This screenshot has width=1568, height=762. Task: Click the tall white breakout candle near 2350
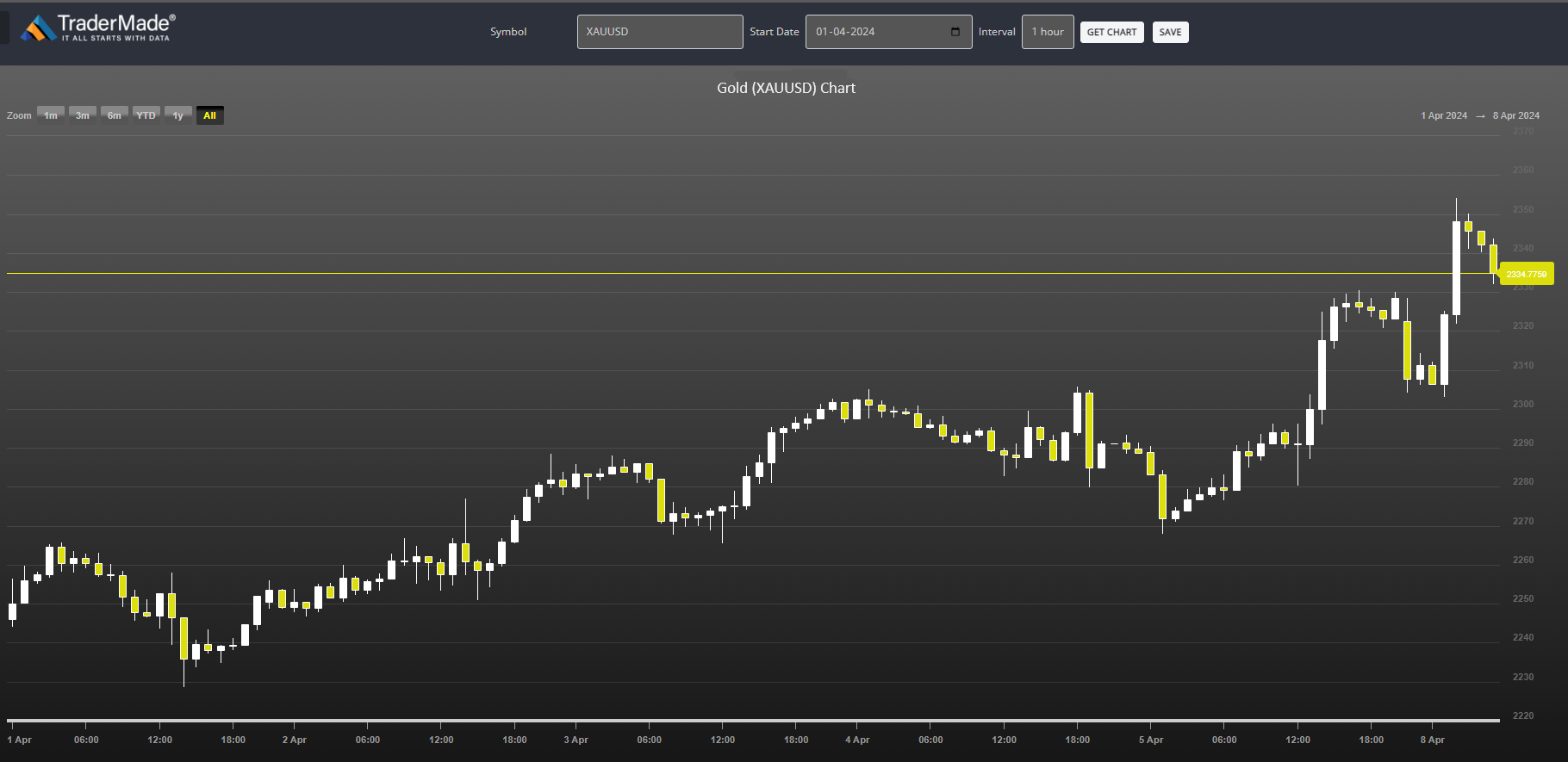click(x=1457, y=268)
